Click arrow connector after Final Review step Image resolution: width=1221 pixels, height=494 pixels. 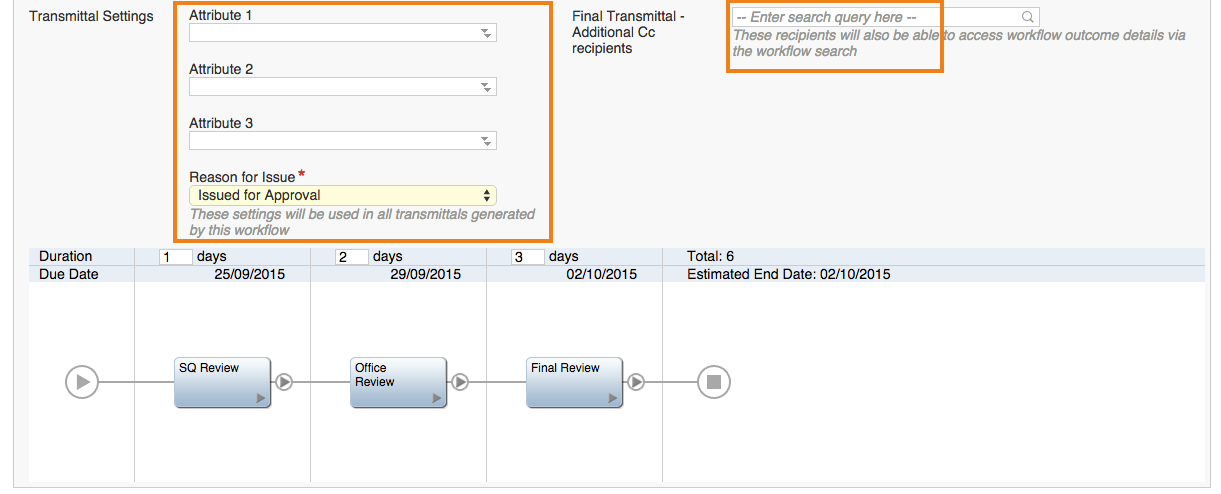[x=636, y=382]
